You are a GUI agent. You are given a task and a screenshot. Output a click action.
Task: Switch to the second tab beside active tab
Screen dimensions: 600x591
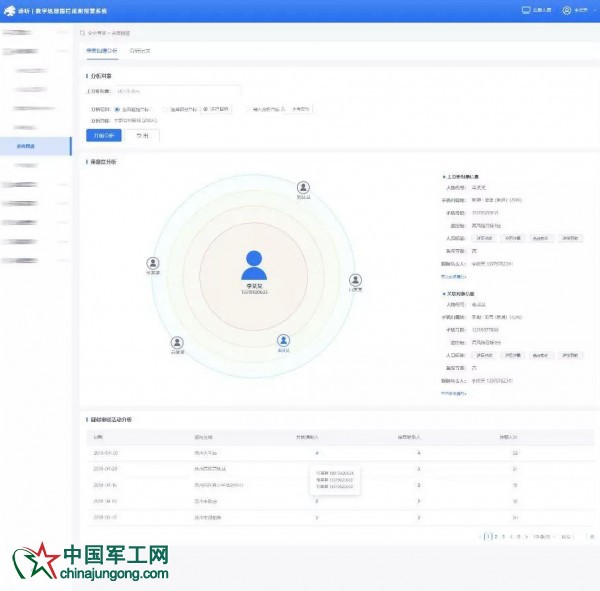click(x=140, y=50)
